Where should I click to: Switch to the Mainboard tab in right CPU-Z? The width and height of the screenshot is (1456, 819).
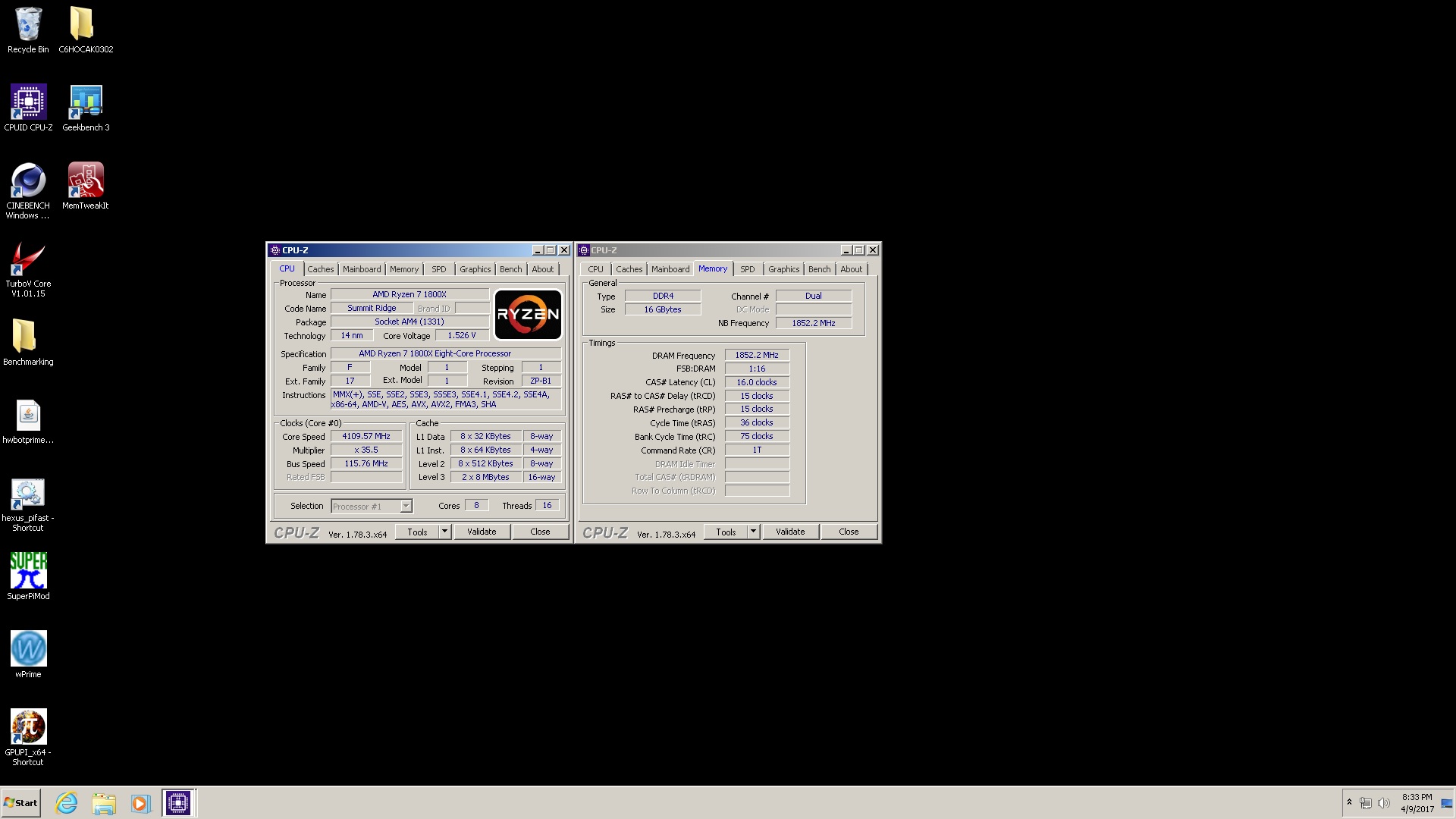pos(670,269)
